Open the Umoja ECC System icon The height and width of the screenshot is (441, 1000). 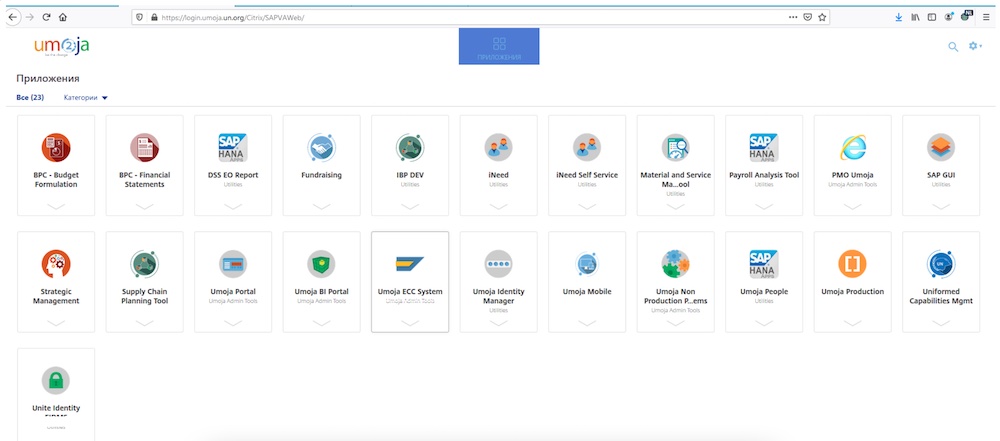tap(410, 264)
